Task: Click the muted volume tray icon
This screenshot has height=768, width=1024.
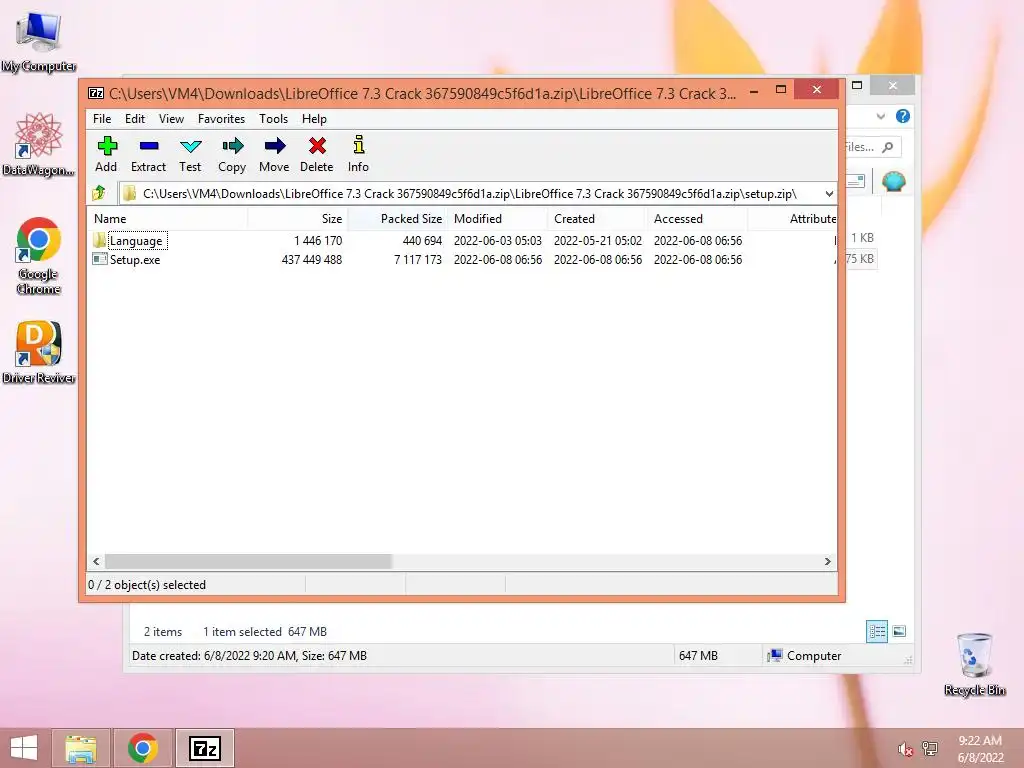Action: [905, 750]
